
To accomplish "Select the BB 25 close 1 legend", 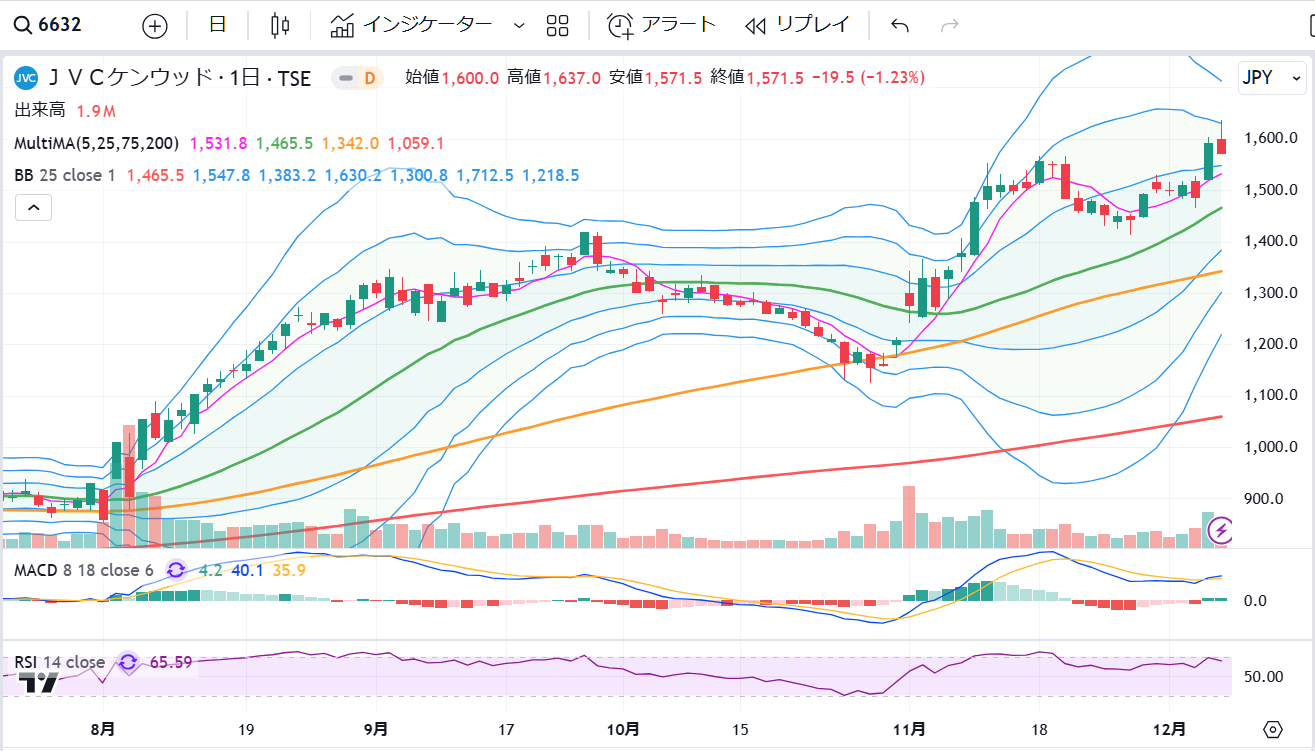I will coord(64,175).
